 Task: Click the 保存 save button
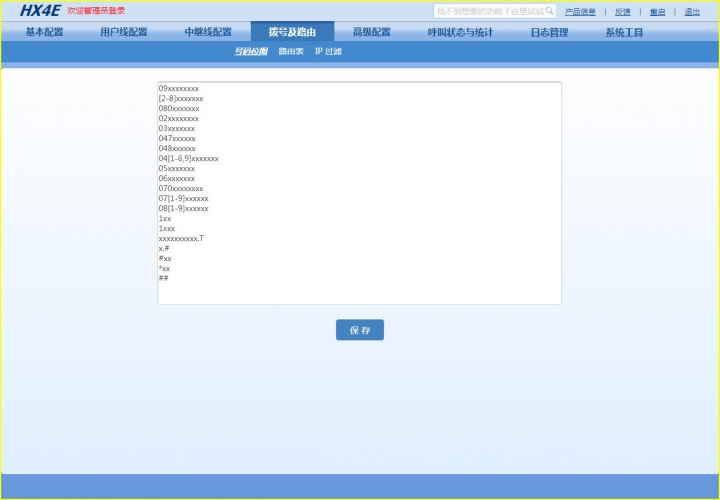pos(360,330)
